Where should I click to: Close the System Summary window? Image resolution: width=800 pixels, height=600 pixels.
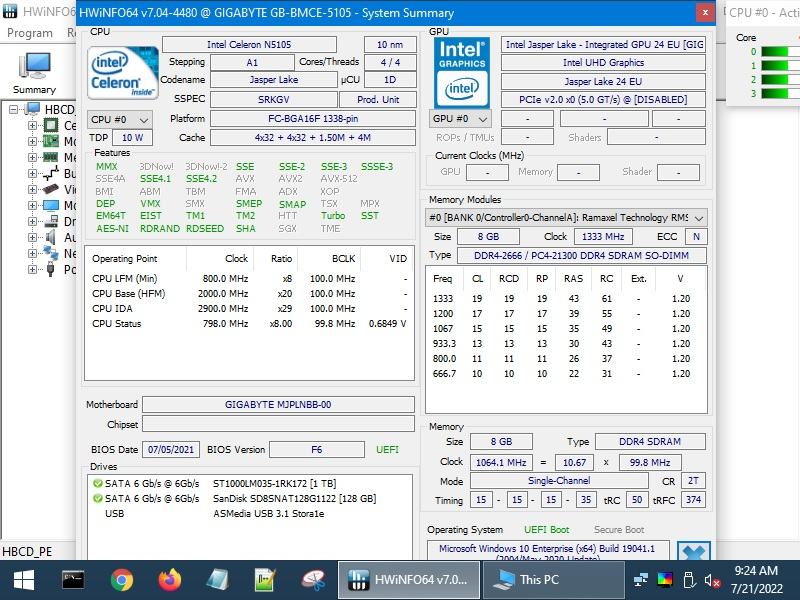point(705,12)
